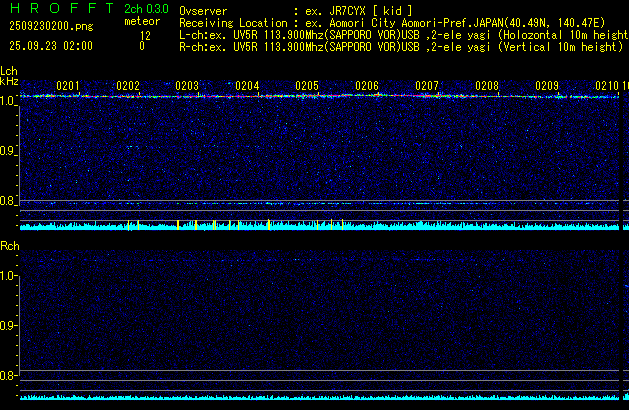Click the HROFFT title text
The width and height of the screenshot is (629, 410).
pyautogui.click(x=56, y=8)
